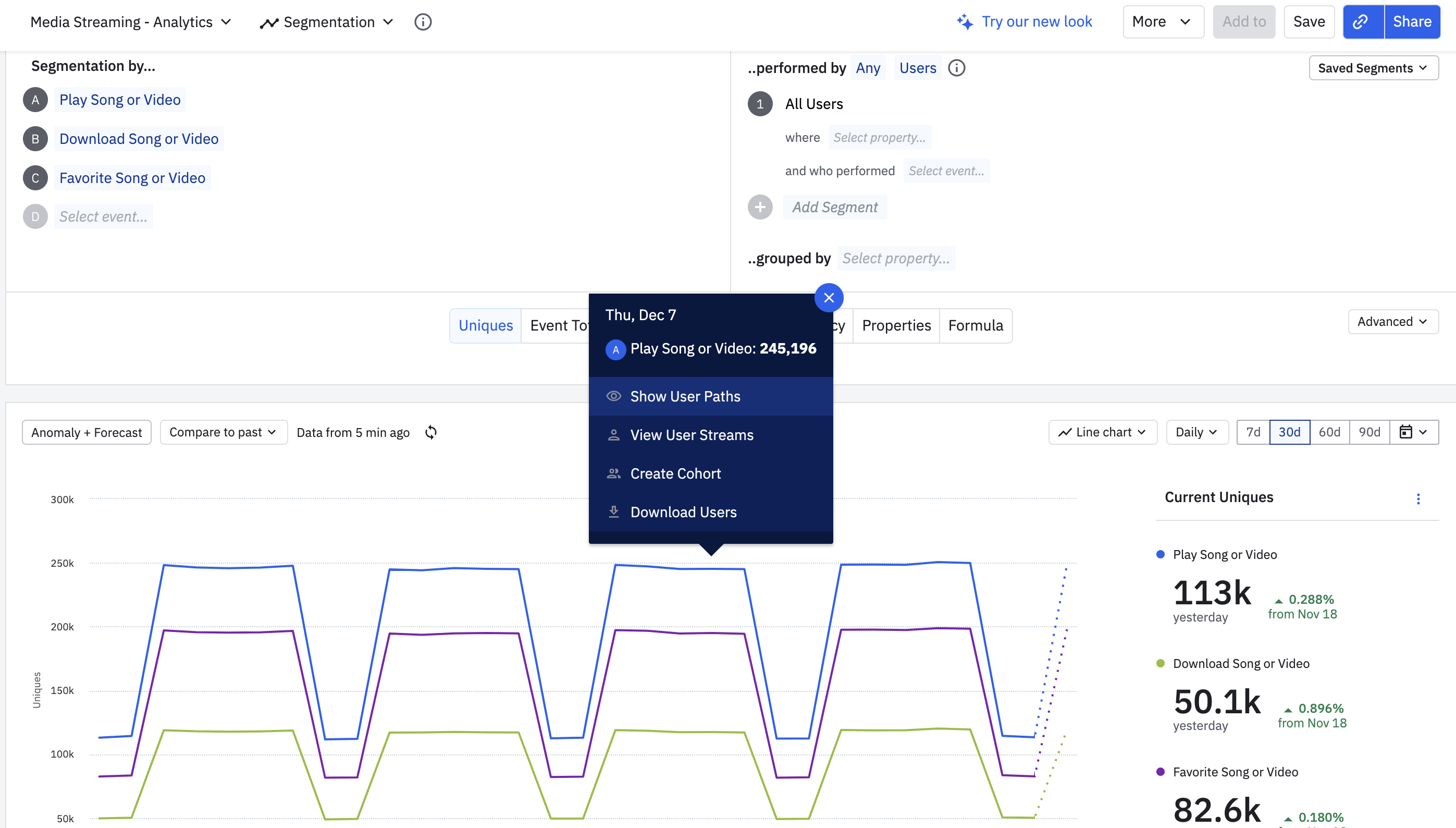Choose Show User Paths from popup menu
Screen dimensions: 1456x828
pyautogui.click(x=684, y=396)
